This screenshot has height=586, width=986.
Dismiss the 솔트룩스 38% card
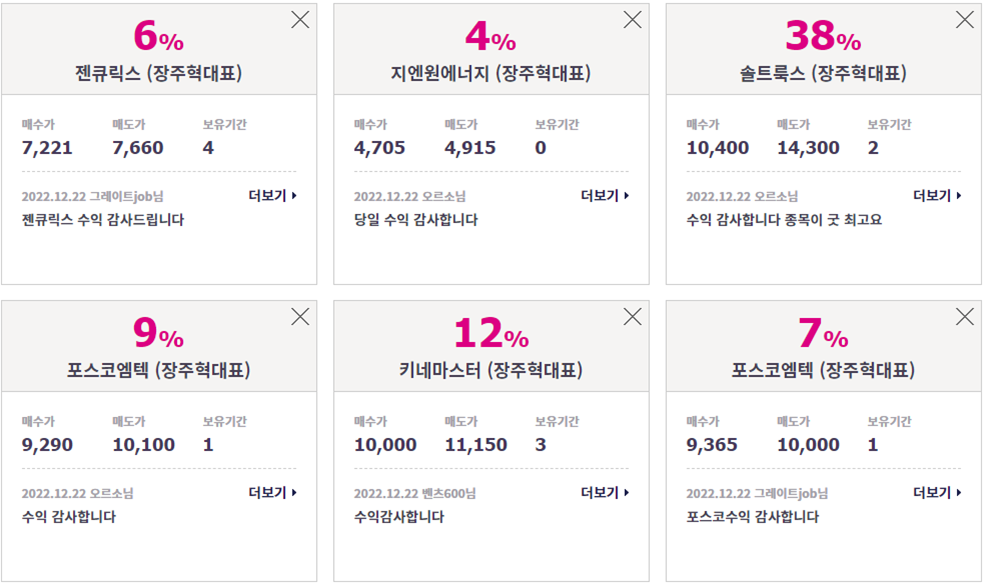click(x=964, y=20)
